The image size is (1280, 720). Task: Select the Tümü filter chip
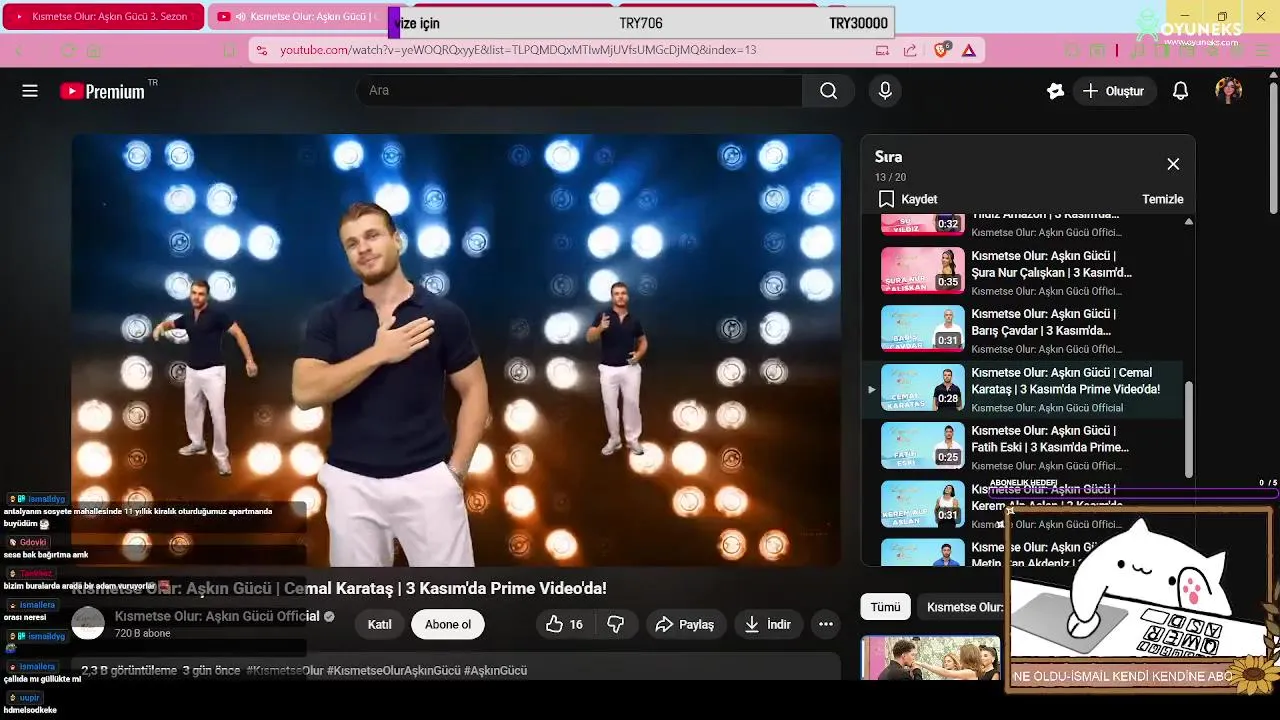pos(885,607)
